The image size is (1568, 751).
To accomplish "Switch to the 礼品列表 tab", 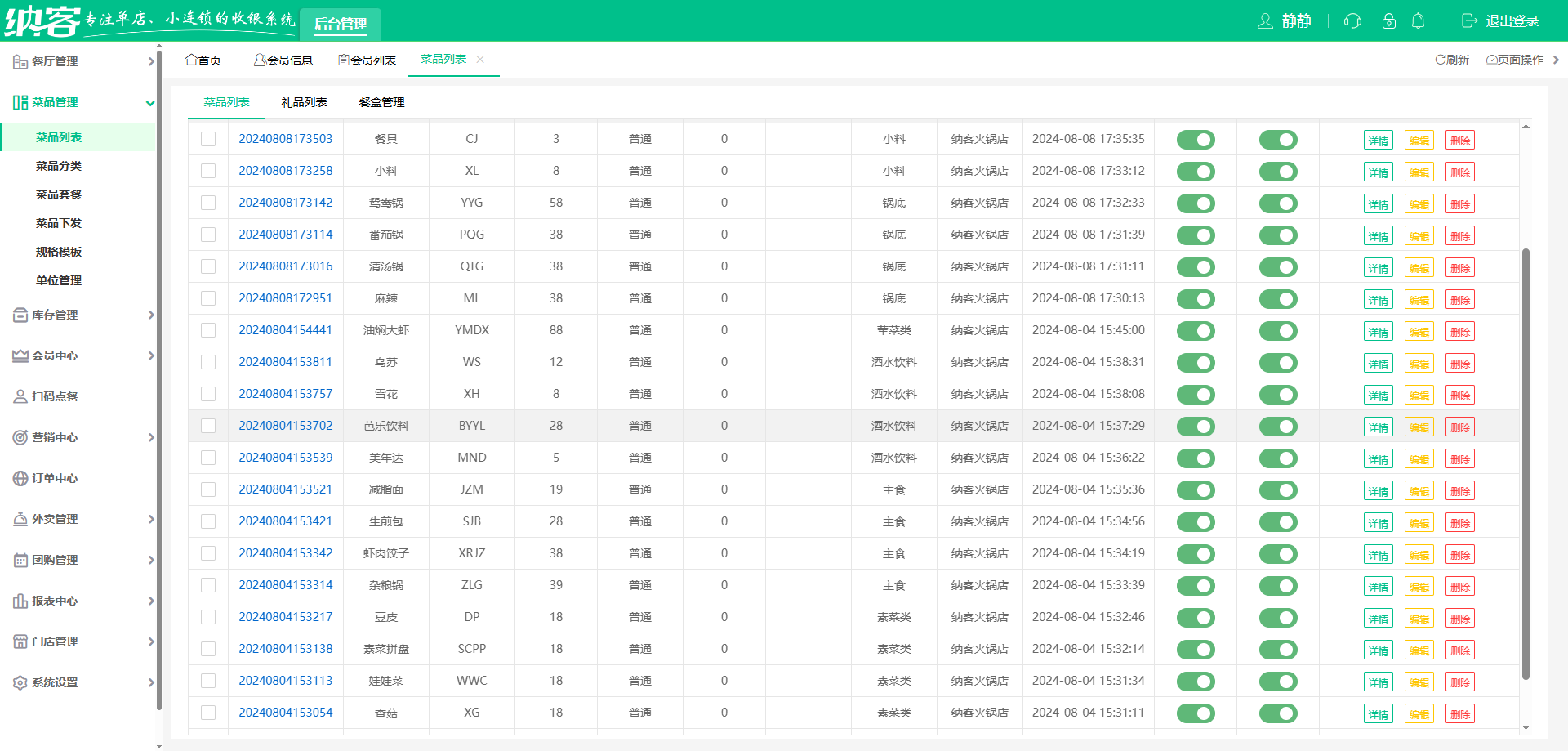I will click(304, 102).
